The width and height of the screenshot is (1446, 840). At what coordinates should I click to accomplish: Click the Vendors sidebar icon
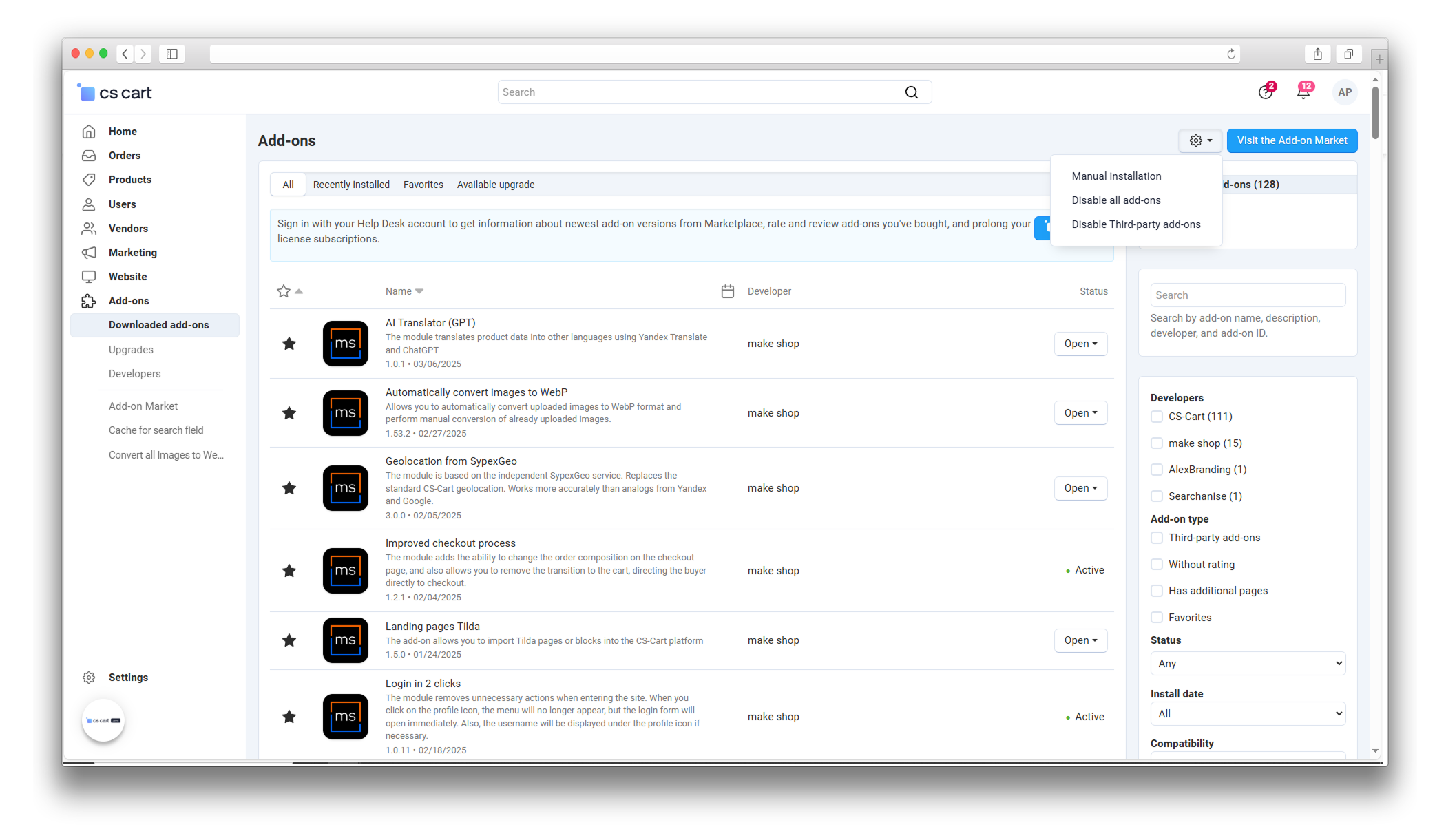click(89, 229)
